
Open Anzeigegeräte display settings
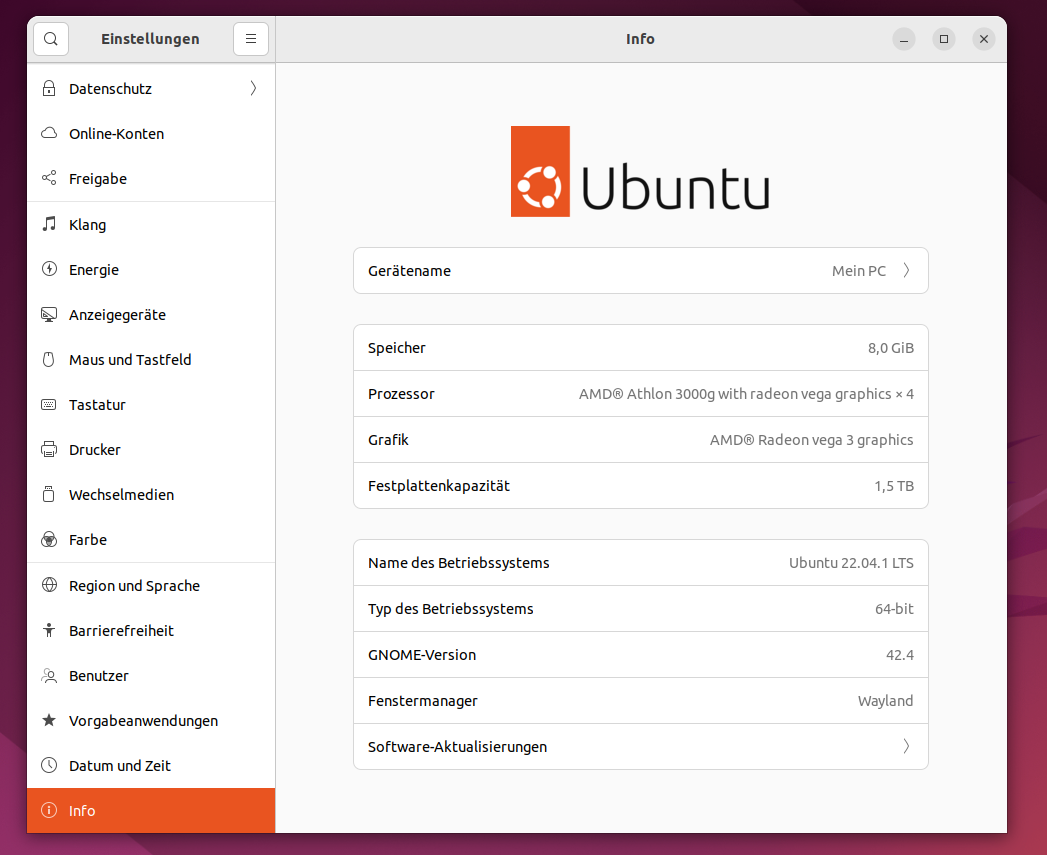coord(151,315)
